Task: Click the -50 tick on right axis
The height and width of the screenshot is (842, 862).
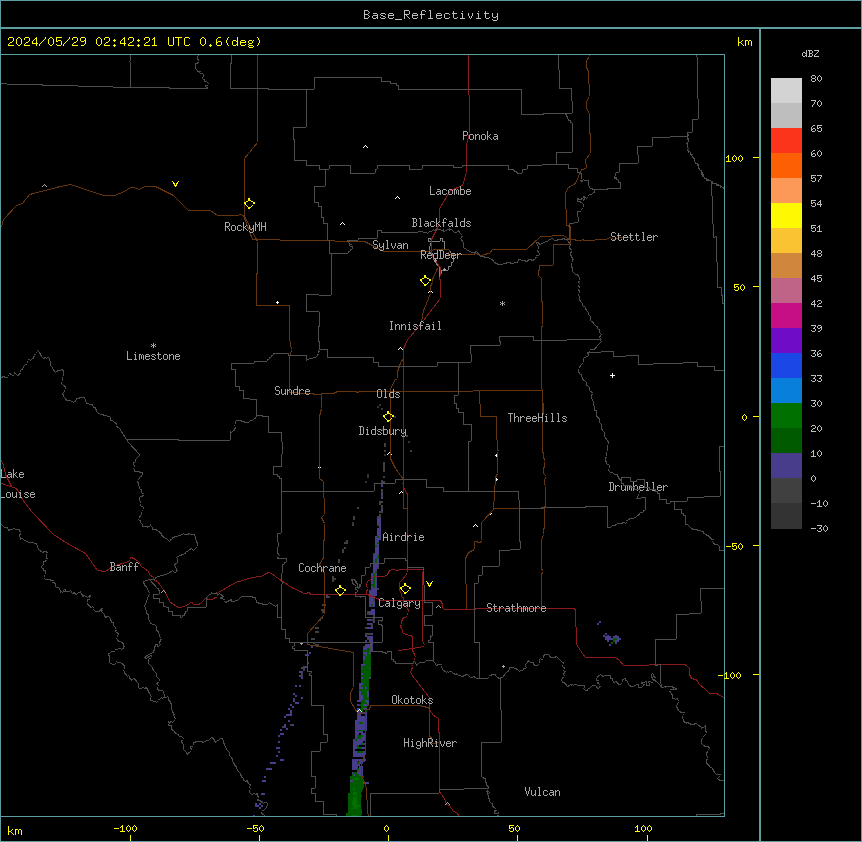Action: (734, 546)
